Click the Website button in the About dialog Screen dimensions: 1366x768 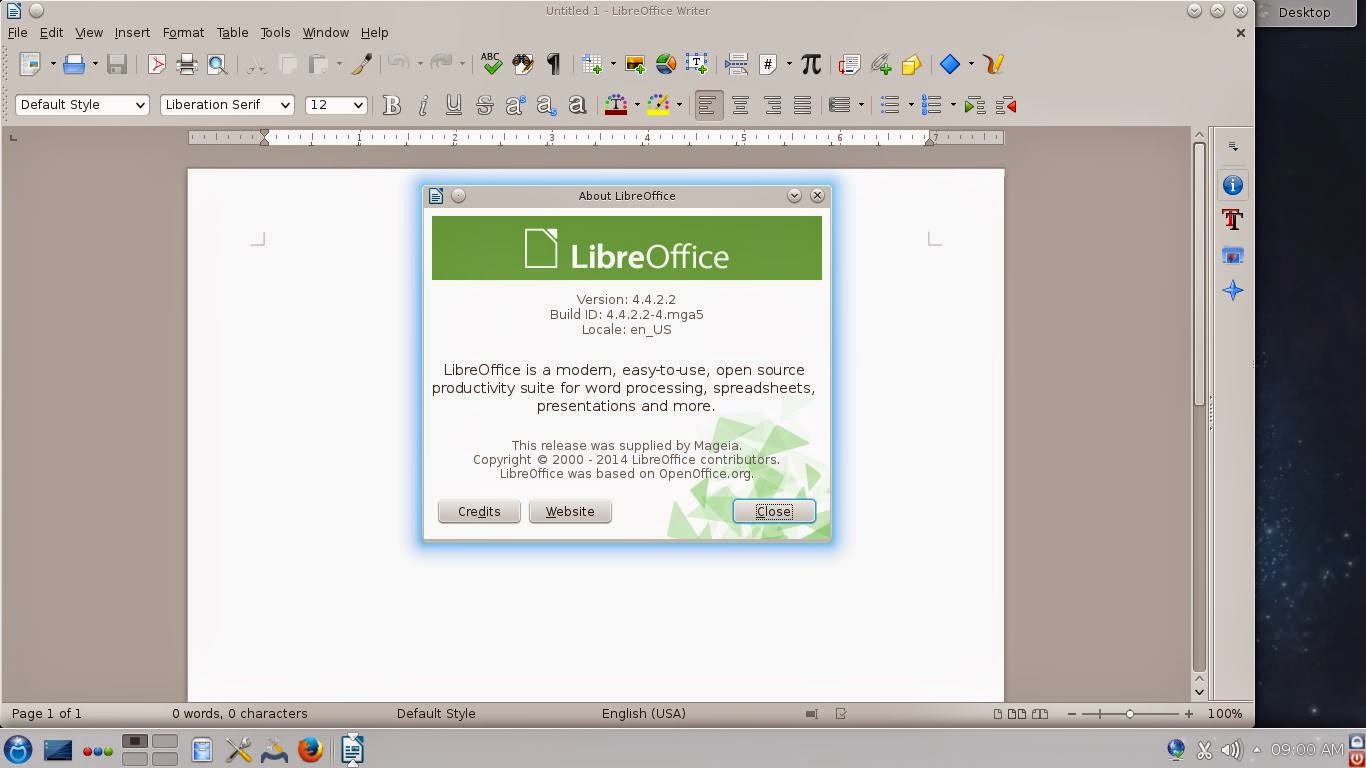point(570,511)
